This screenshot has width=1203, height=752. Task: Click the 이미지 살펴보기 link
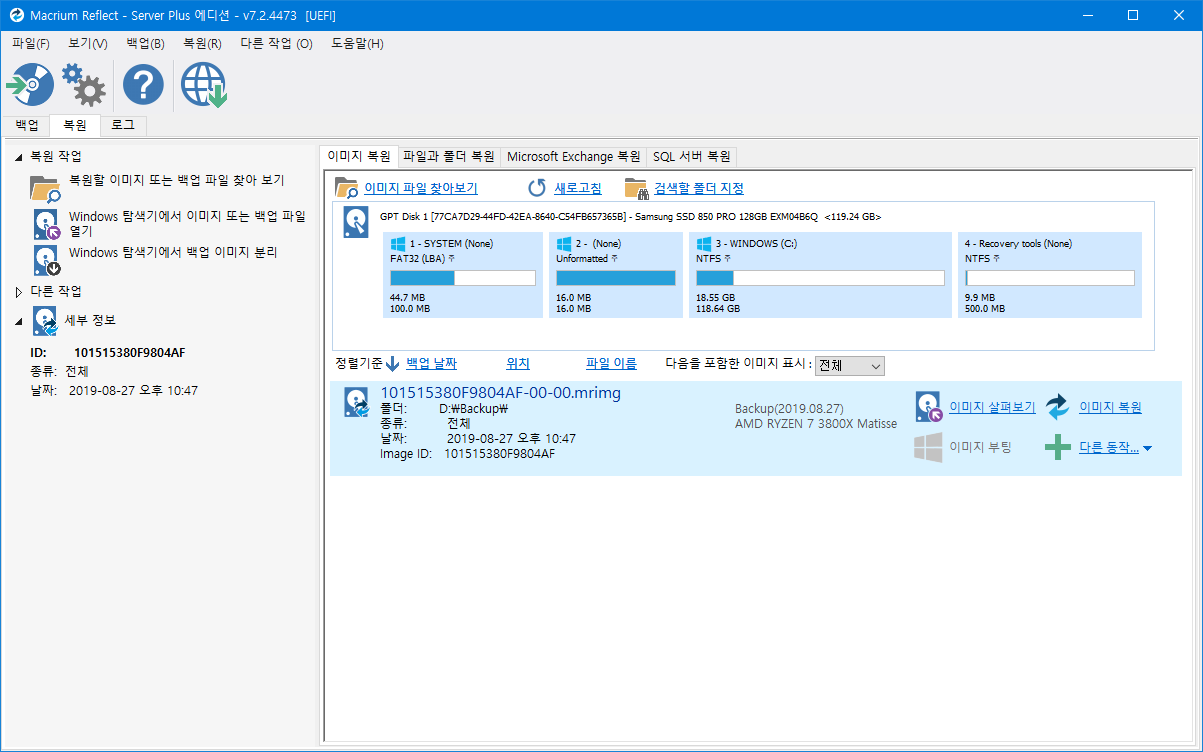pyautogui.click(x=992, y=407)
